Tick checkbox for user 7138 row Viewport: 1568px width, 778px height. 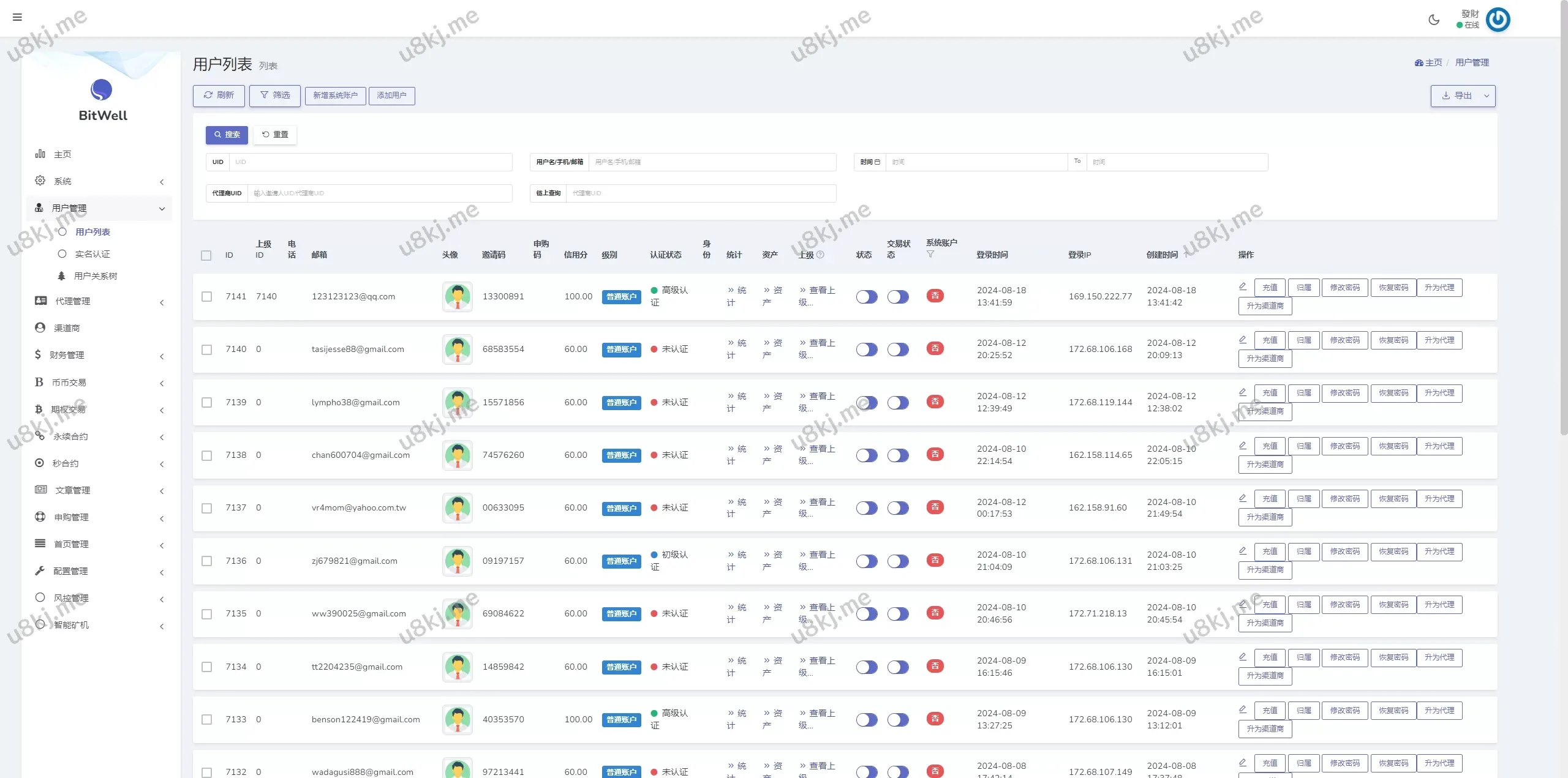207,455
